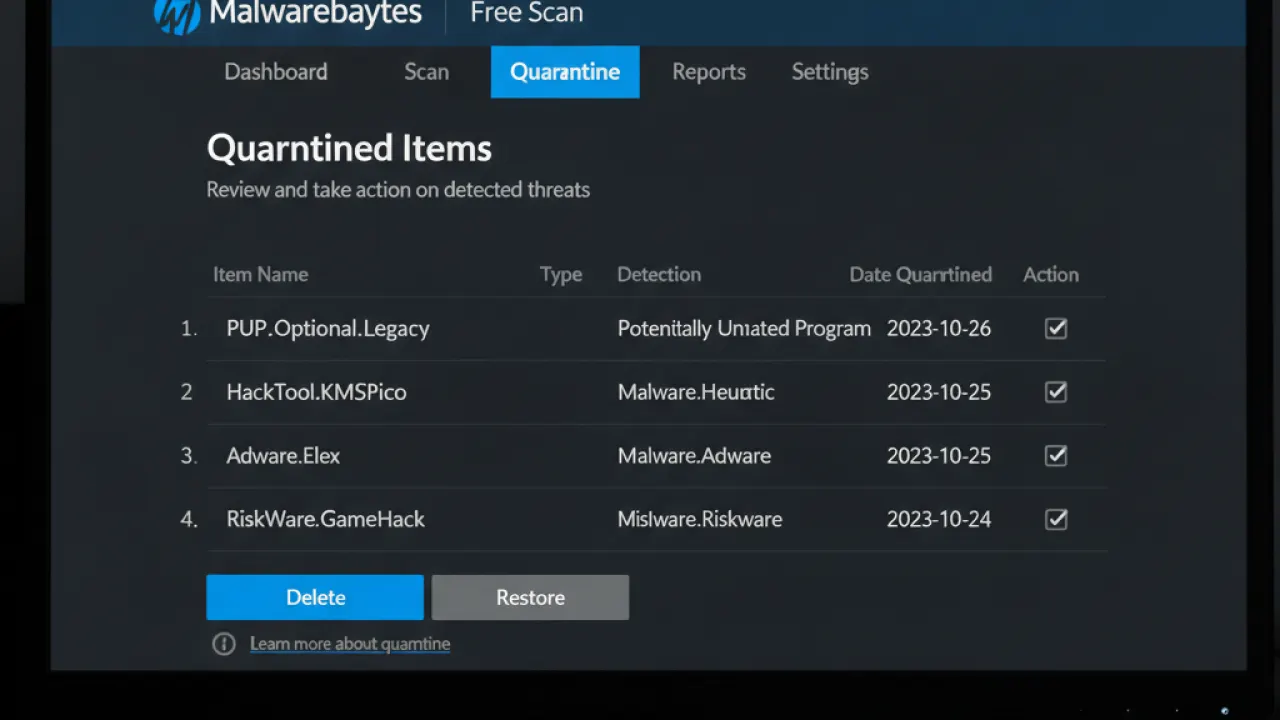Screen dimensions: 1280x720
Task: Toggle the RiskWare.GameHack checkbox
Action: coord(1056,519)
